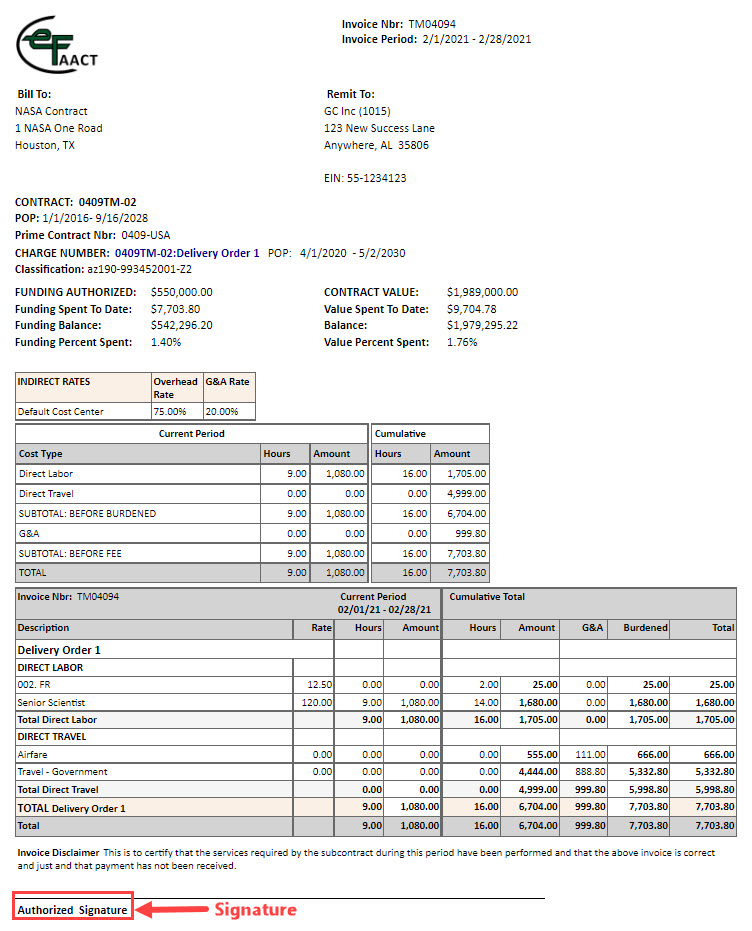
Task: Click the G&A Rate column header
Action: coord(228,381)
